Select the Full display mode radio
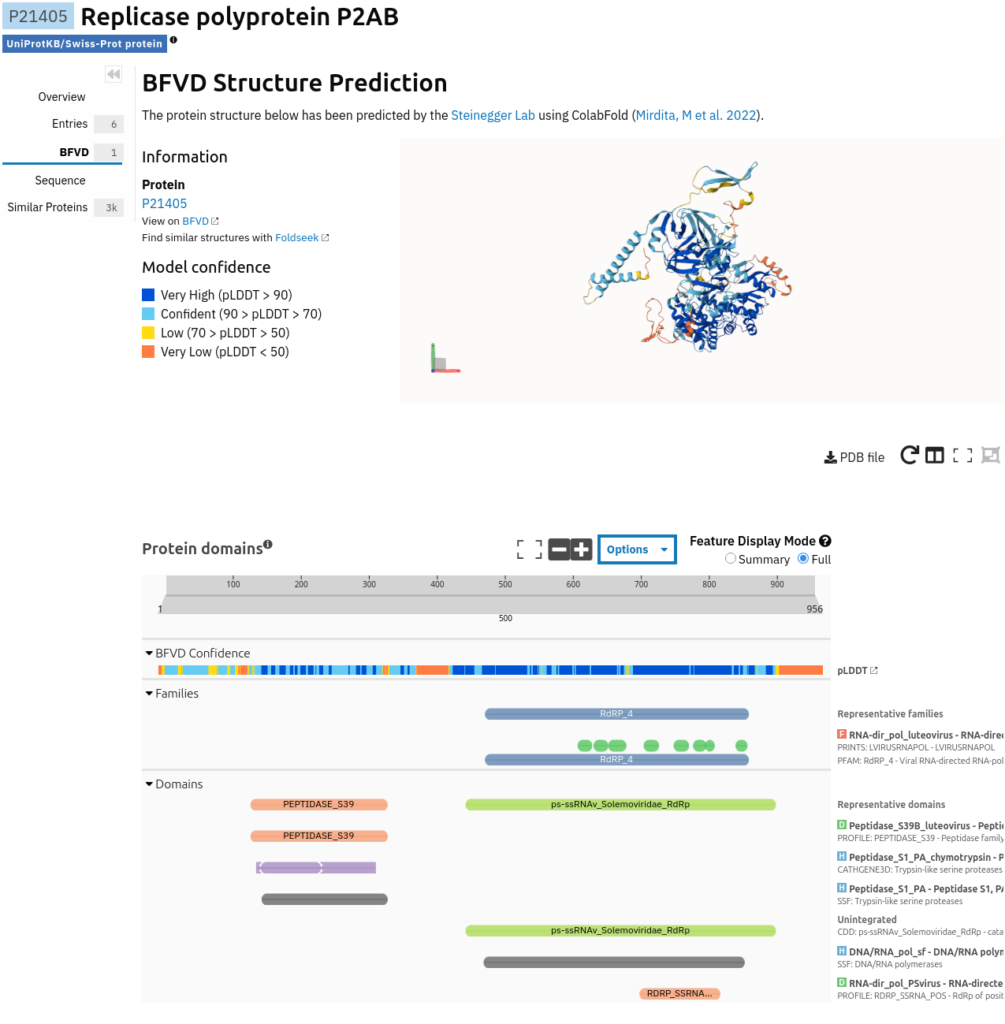The width and height of the screenshot is (1005, 1024). [803, 558]
